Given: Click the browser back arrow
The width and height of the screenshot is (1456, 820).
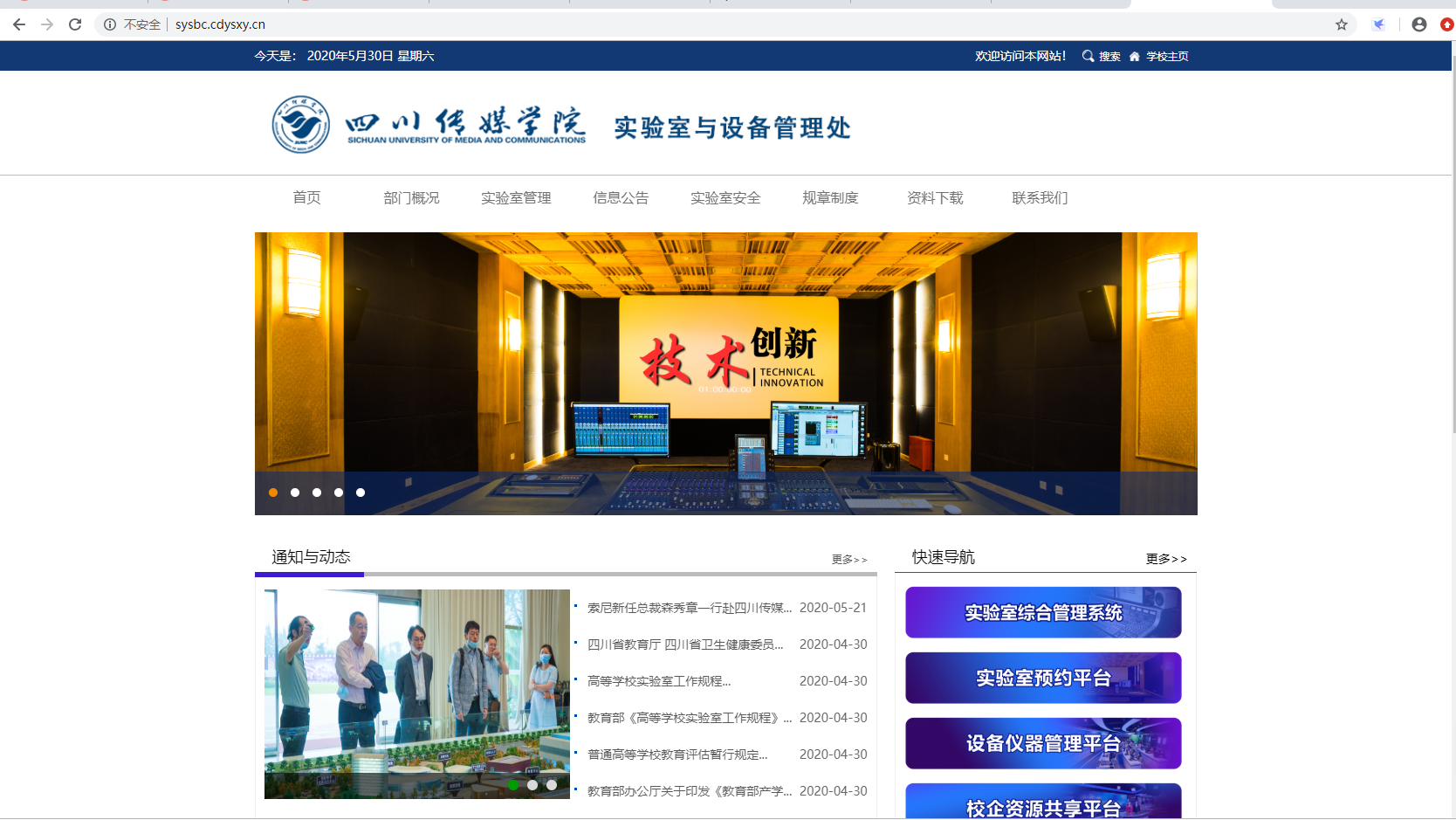Looking at the screenshot, I should click(19, 24).
